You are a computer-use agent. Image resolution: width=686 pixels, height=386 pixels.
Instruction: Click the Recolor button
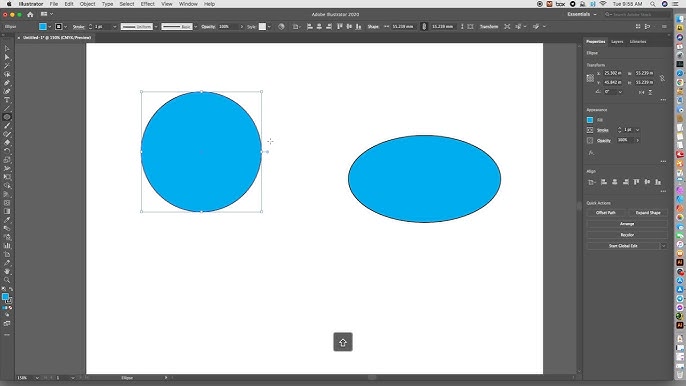tap(627, 235)
